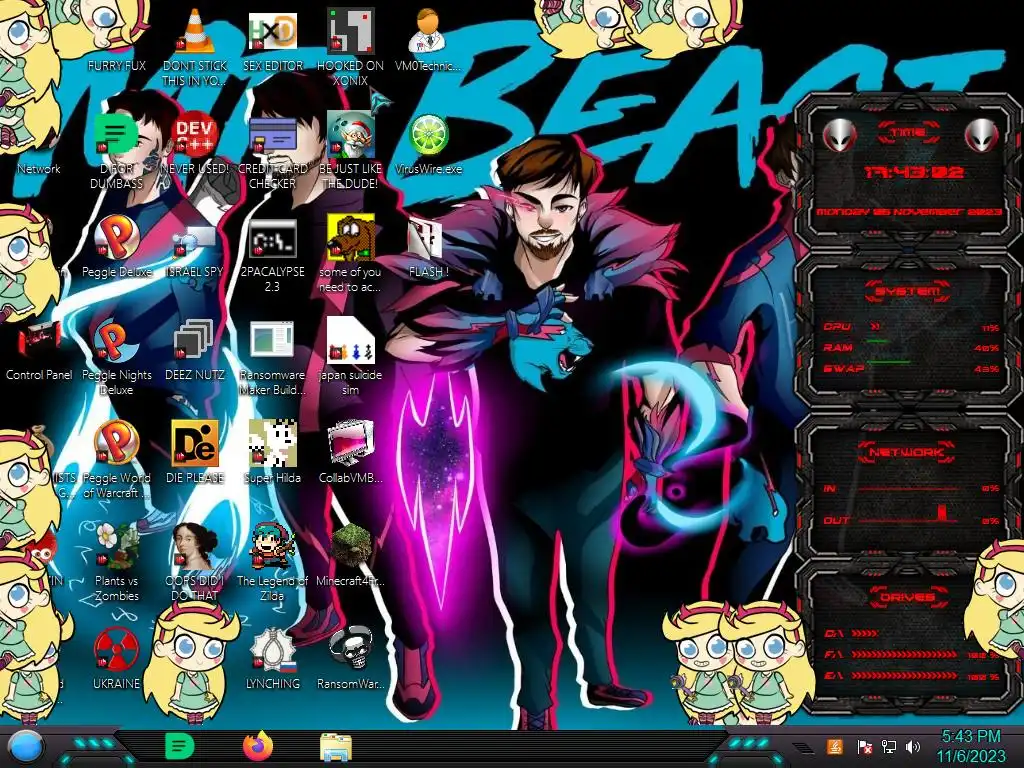Click the SYSTEM widget header
Viewport: 1024px width, 768px height.
pos(908,291)
